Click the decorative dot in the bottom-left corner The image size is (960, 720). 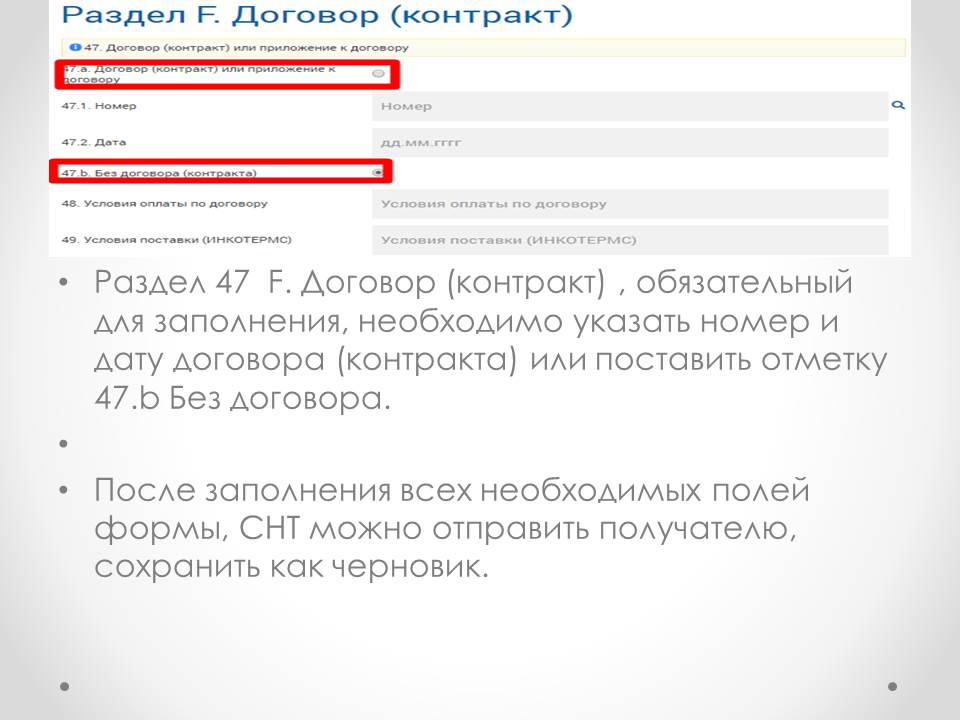65,687
